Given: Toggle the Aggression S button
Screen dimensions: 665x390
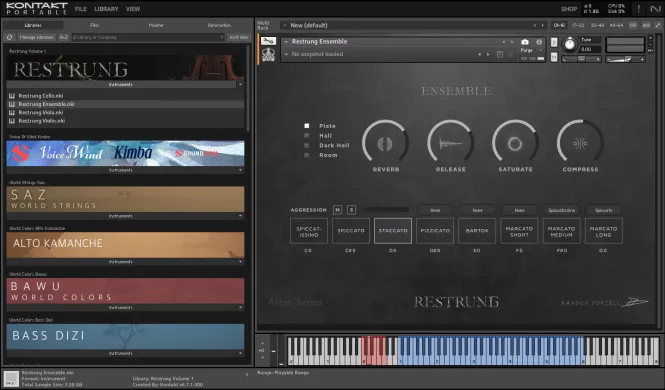Looking at the screenshot, I should 351,210.
